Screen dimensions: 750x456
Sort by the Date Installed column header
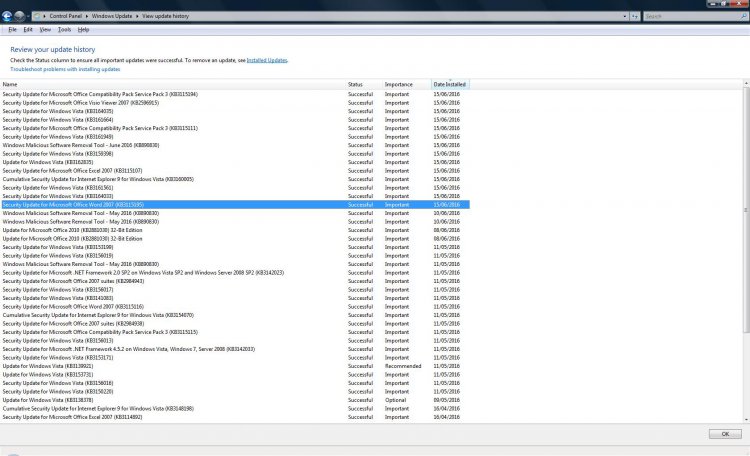(x=450, y=84)
